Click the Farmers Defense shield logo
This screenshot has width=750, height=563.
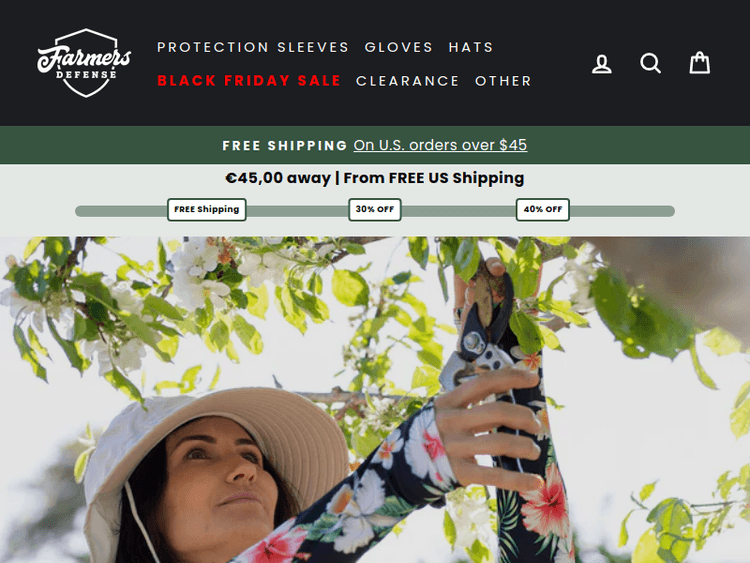pos(84,63)
